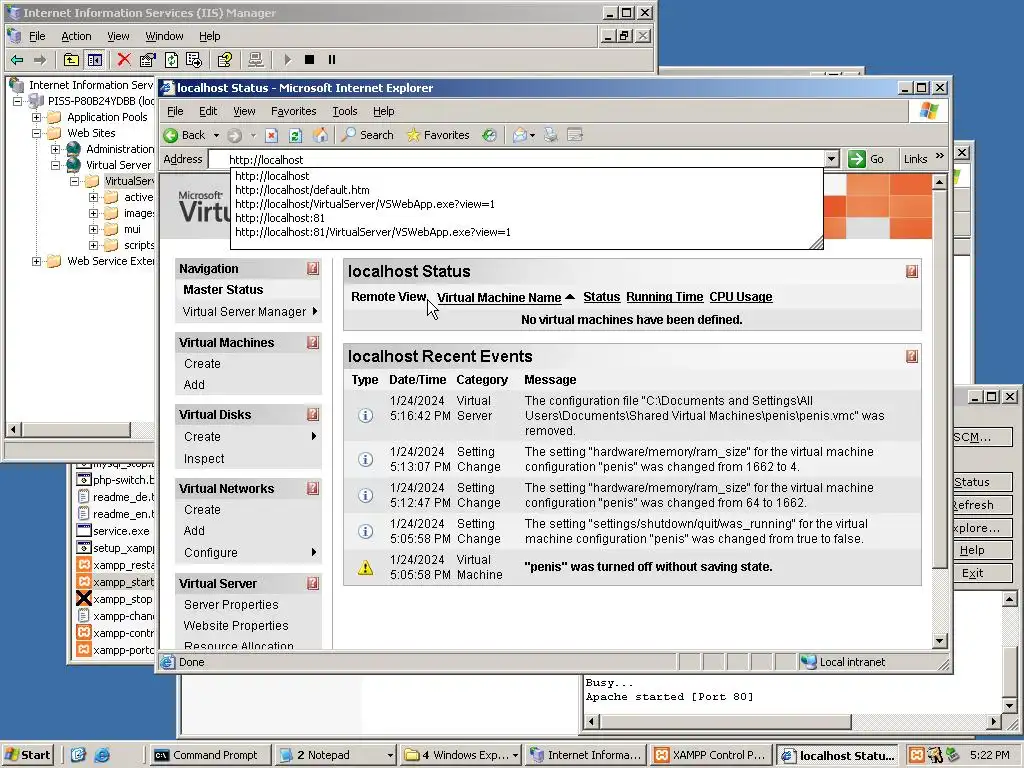Screen dimensions: 1024x768
Task: Open the IIS properties toolbar icon
Action: [148, 60]
